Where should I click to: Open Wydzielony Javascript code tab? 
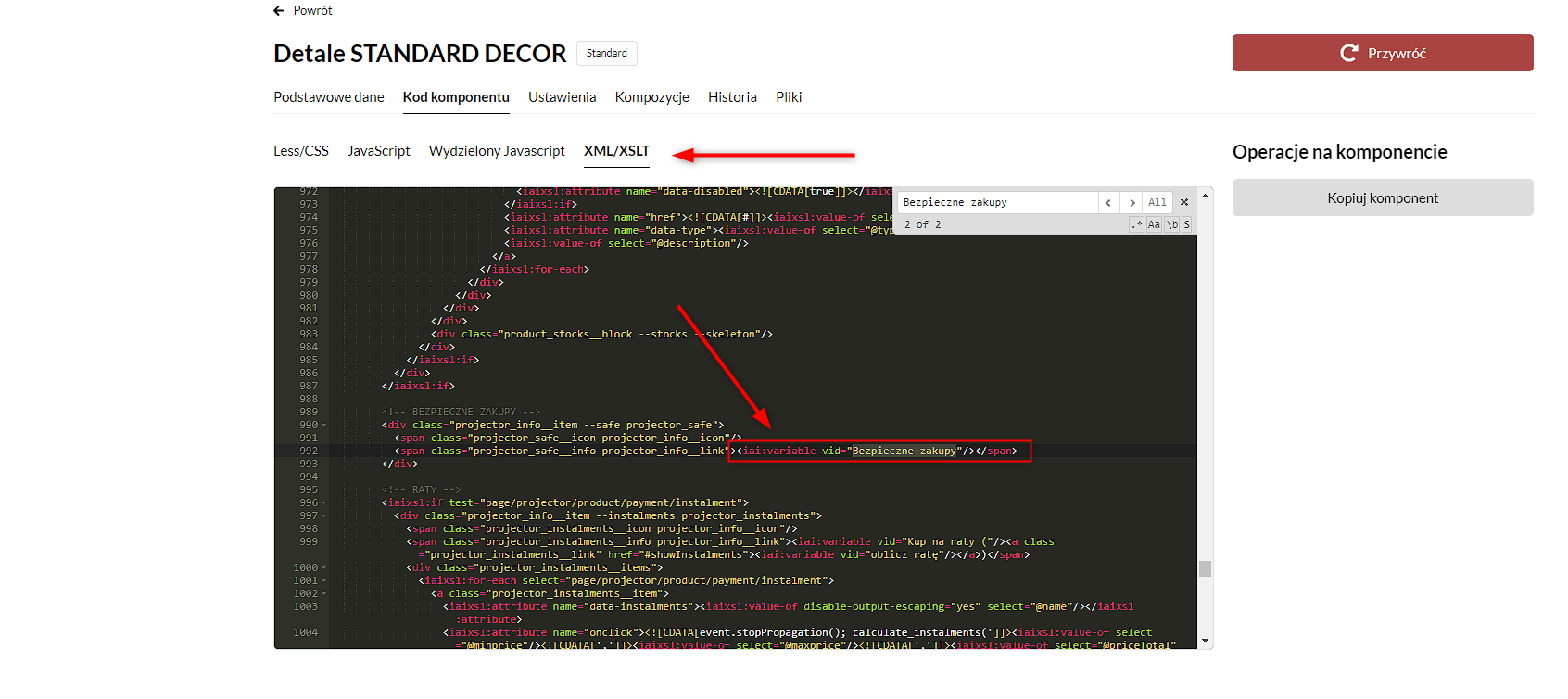497,151
